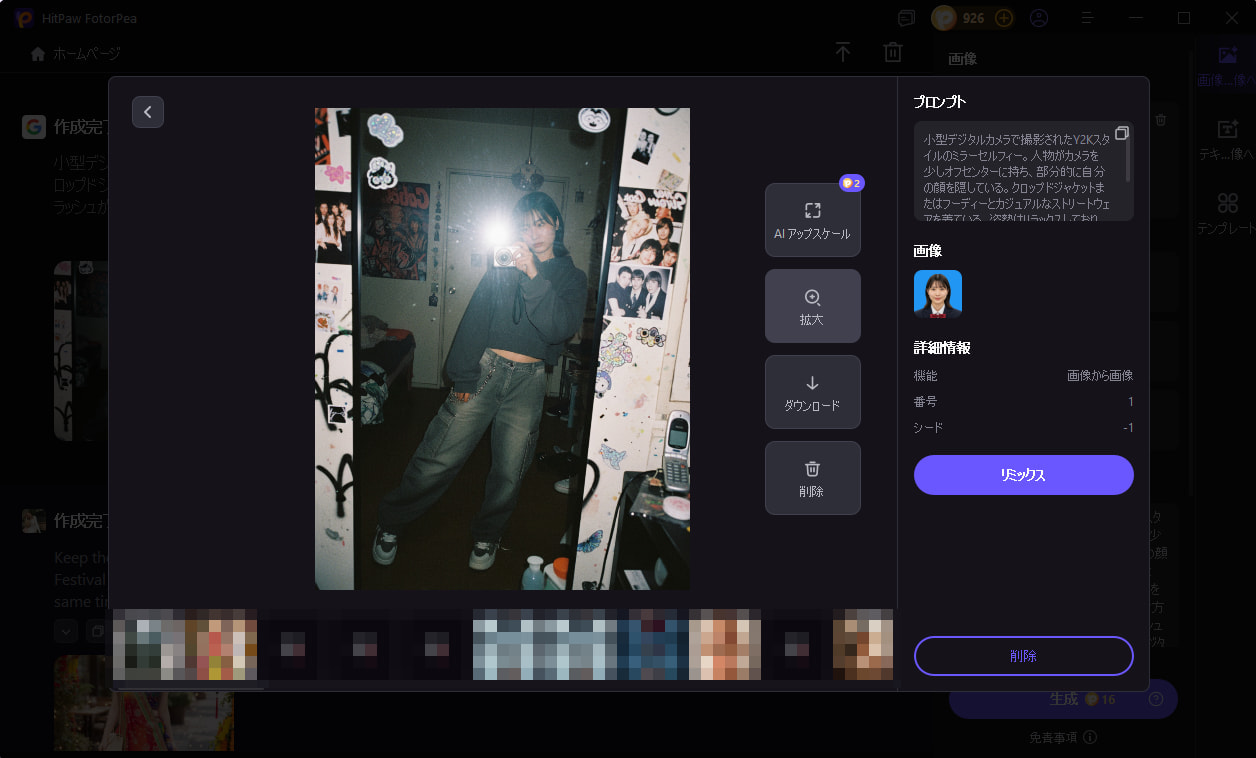The width and height of the screenshot is (1256, 758).
Task: Click the ダウンロード download icon
Action: click(812, 382)
